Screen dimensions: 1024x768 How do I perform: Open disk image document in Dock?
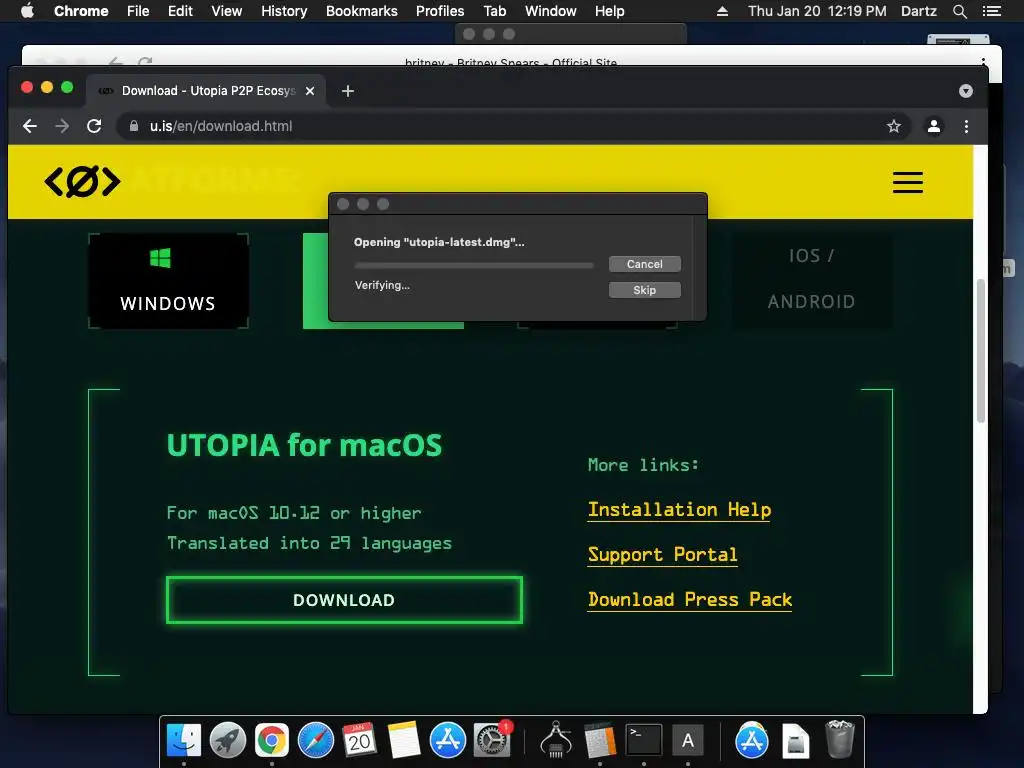point(795,741)
